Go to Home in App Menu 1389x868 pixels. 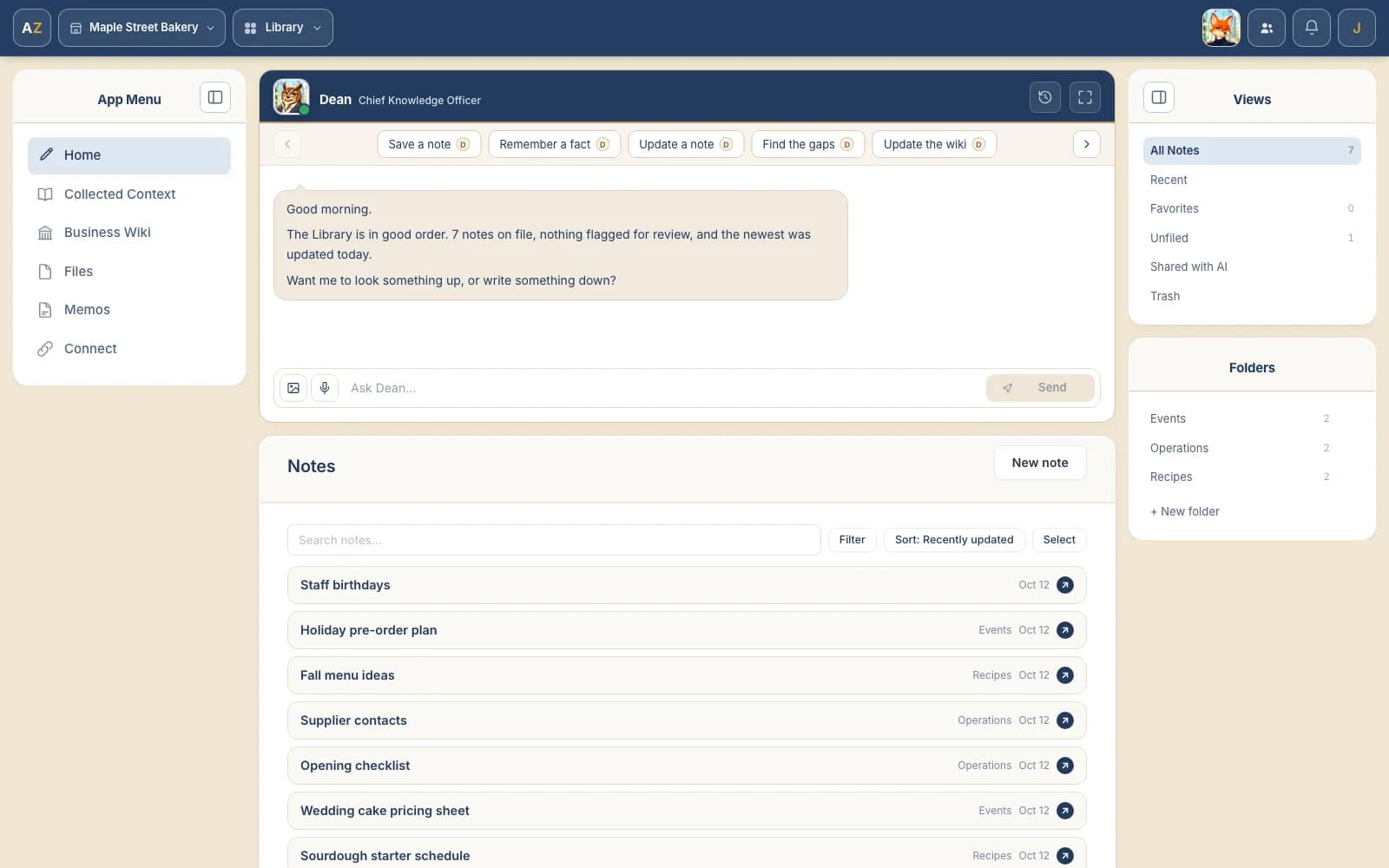(x=129, y=155)
